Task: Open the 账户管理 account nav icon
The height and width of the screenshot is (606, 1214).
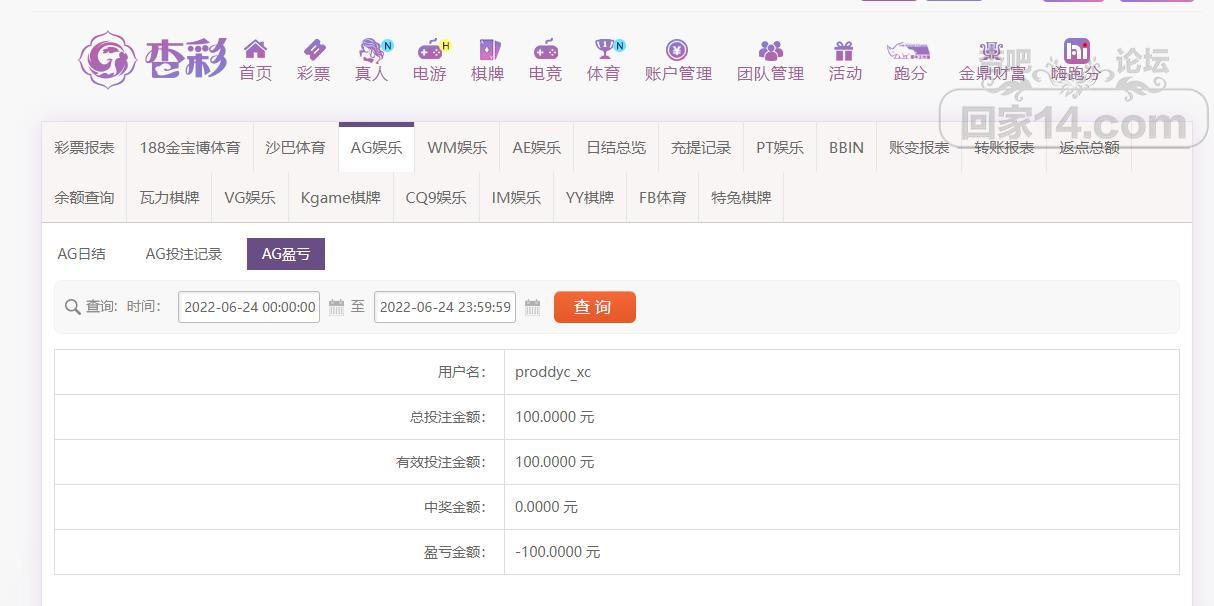Action: click(x=677, y=49)
